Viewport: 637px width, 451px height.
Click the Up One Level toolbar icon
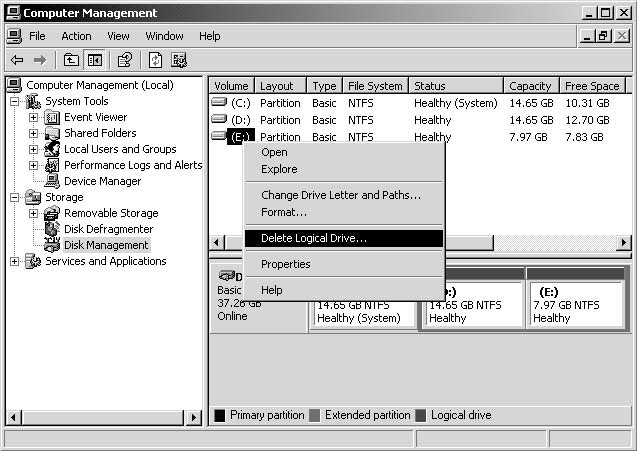(71, 60)
